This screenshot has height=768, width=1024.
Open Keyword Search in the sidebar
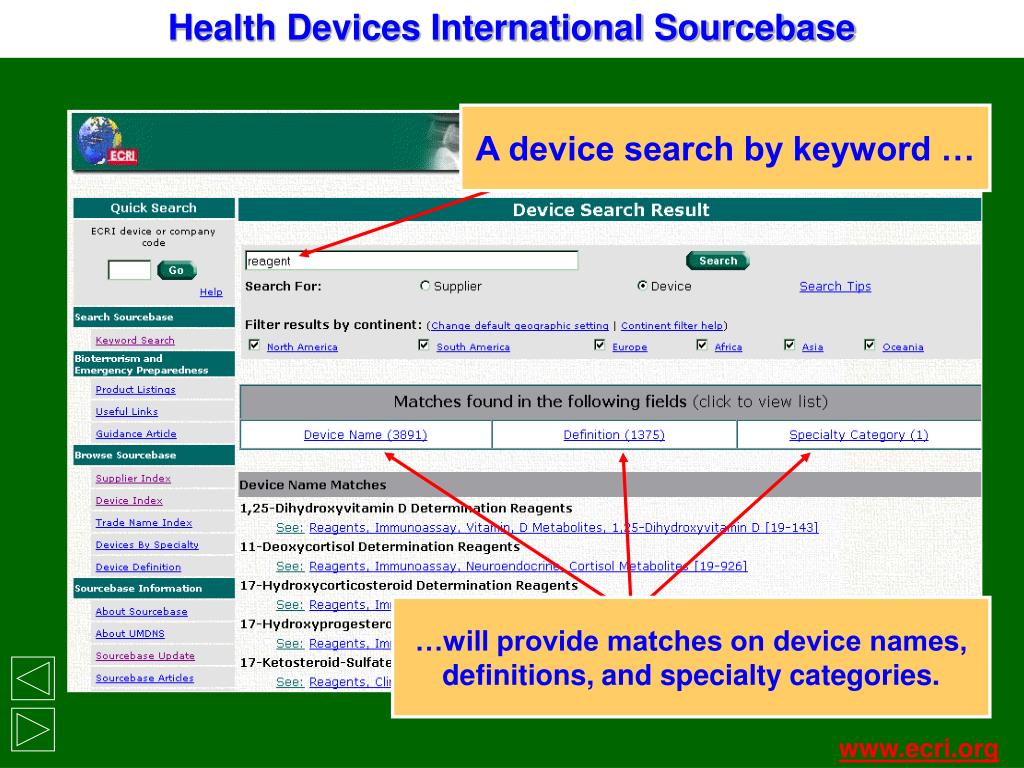point(135,340)
